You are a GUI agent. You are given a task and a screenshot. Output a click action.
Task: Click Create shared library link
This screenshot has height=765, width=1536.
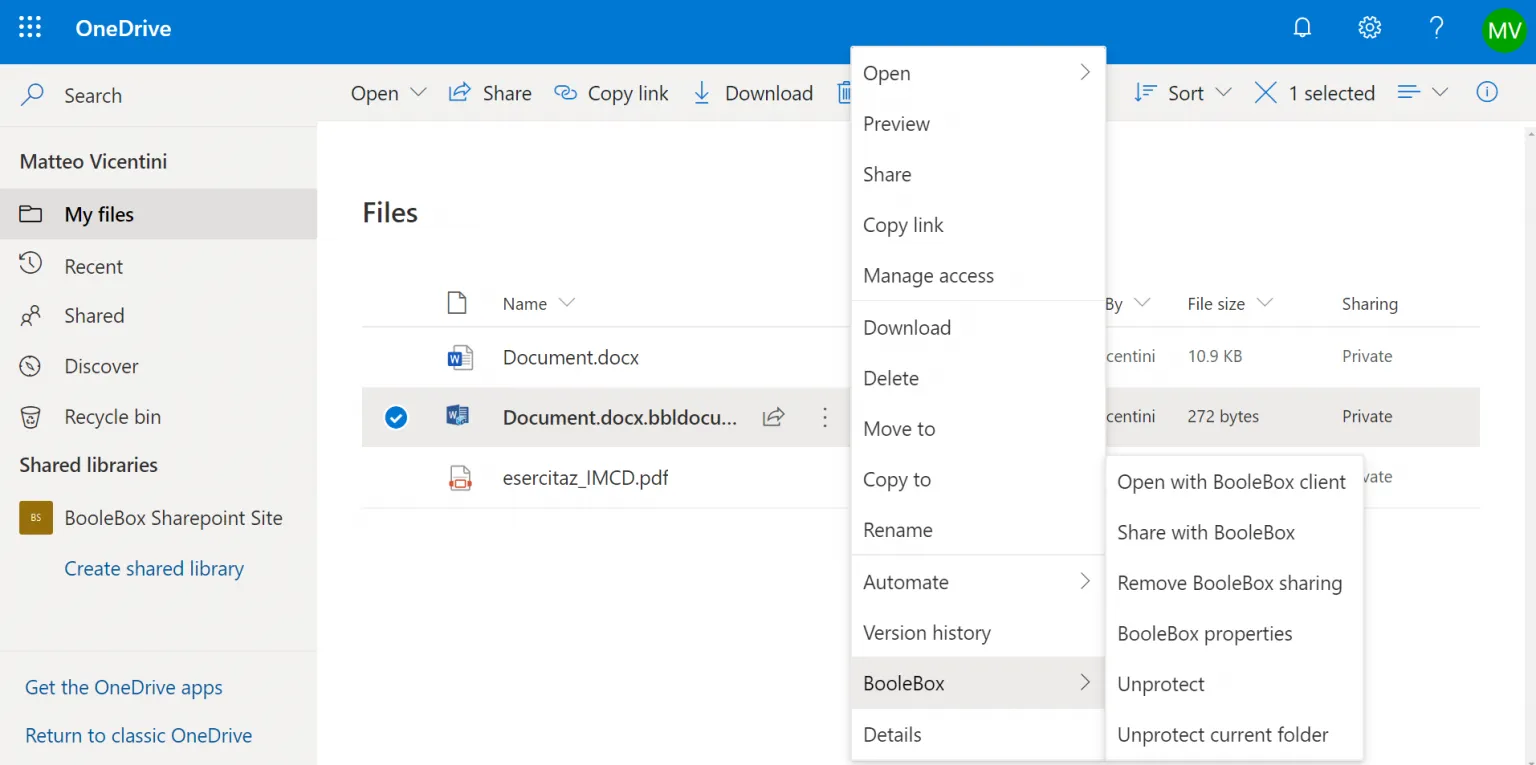pyautogui.click(x=154, y=569)
